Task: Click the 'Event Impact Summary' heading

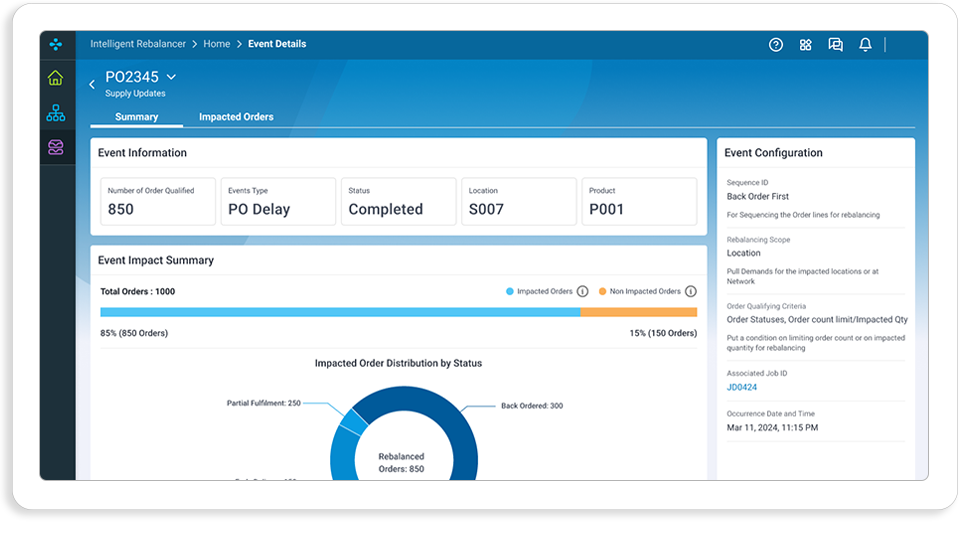Action: [x=156, y=260]
